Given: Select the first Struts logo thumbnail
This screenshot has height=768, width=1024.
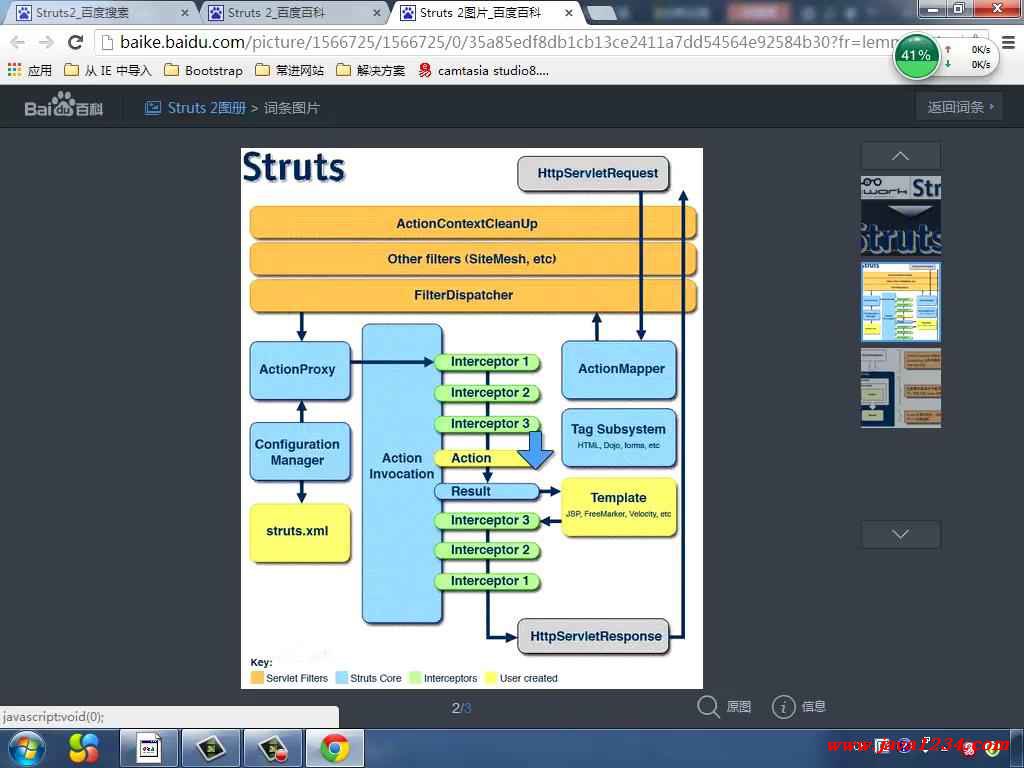Looking at the screenshot, I should point(901,216).
